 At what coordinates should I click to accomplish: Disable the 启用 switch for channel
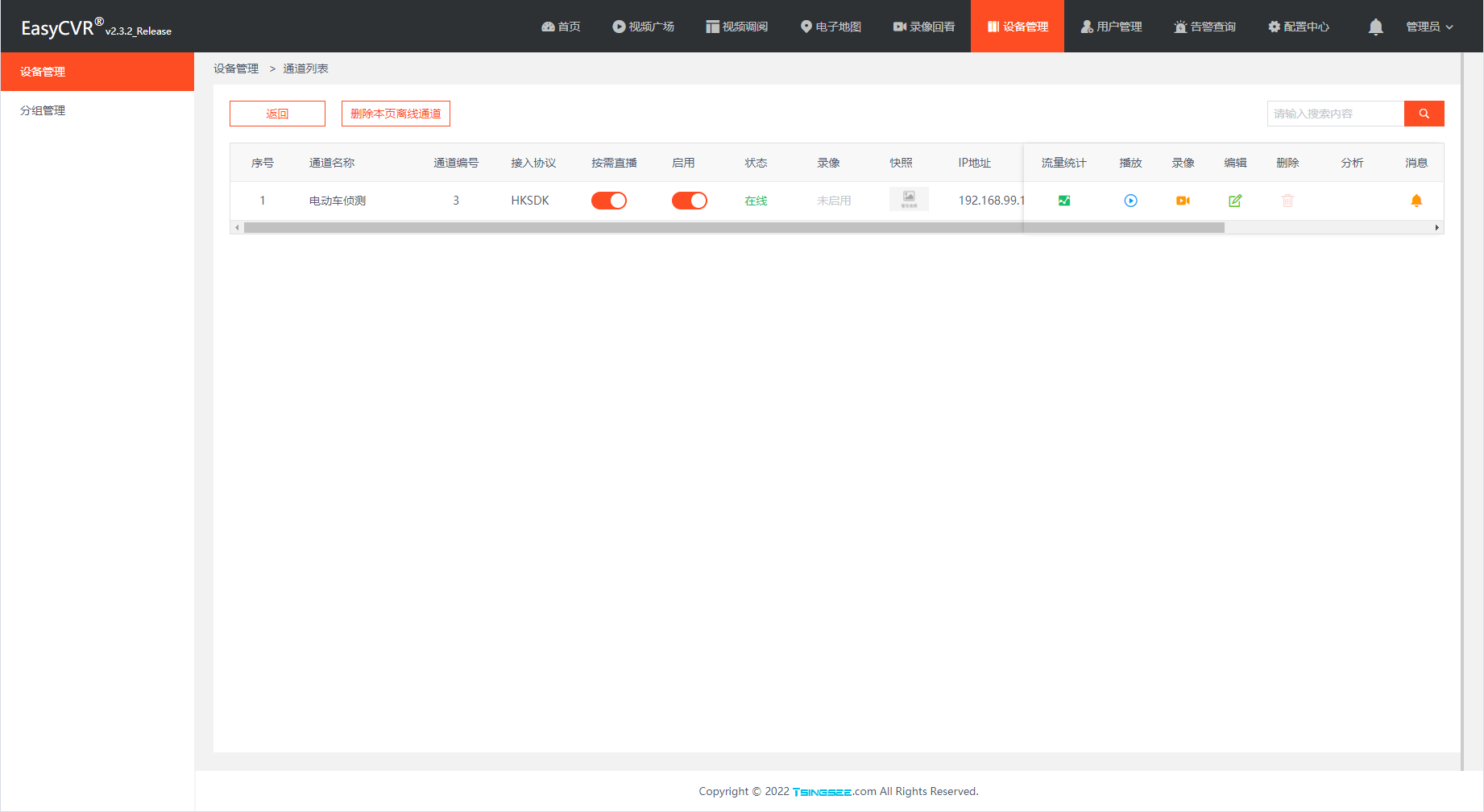(690, 201)
